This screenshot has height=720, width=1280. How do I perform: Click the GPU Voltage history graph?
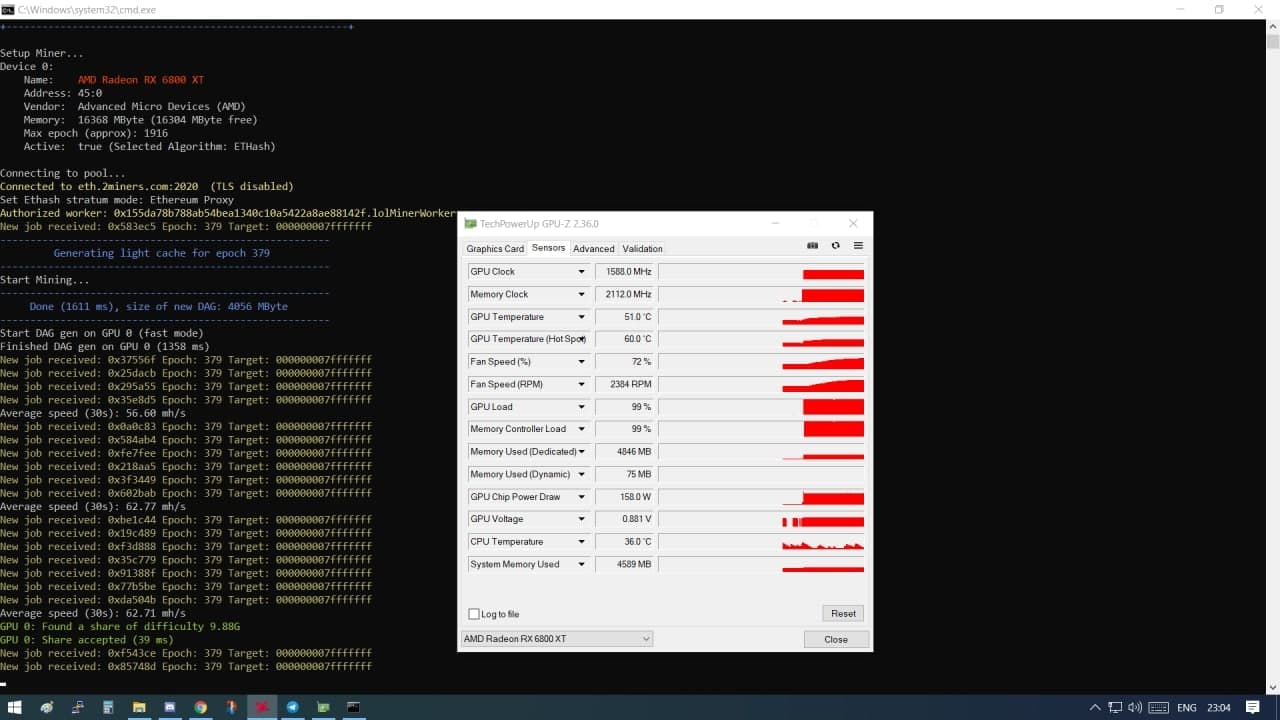coord(761,519)
